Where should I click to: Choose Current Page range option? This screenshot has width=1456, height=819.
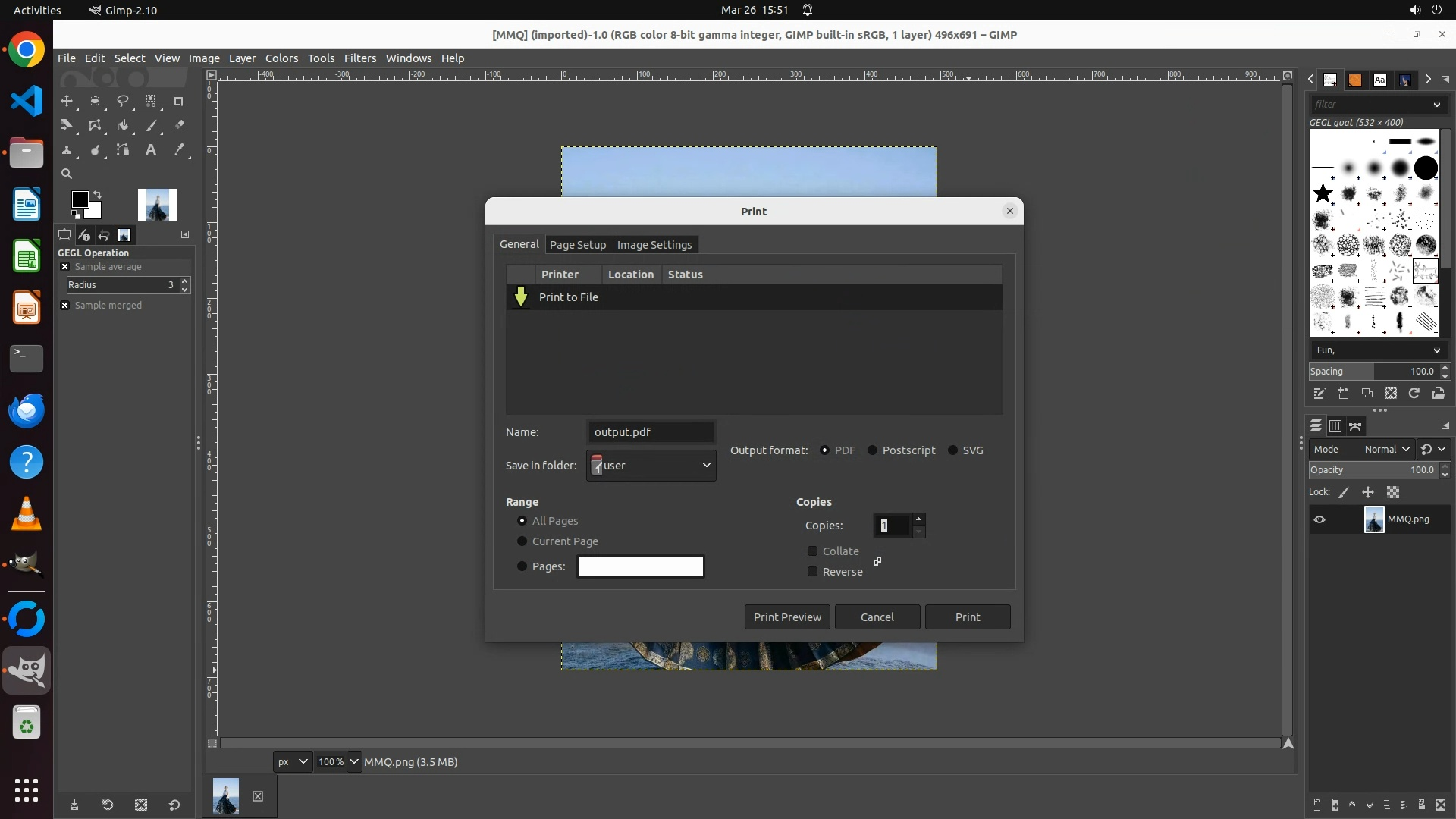point(522,541)
